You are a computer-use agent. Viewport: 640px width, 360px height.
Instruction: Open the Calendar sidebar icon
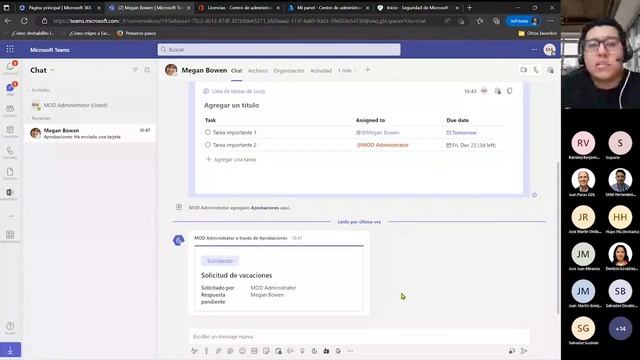pyautogui.click(x=10, y=131)
